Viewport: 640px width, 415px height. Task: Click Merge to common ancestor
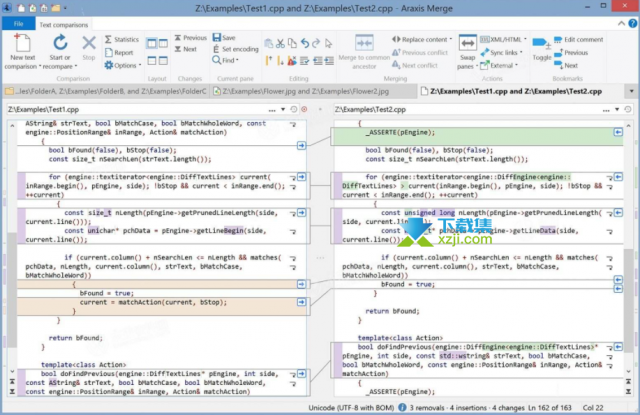coord(364,52)
